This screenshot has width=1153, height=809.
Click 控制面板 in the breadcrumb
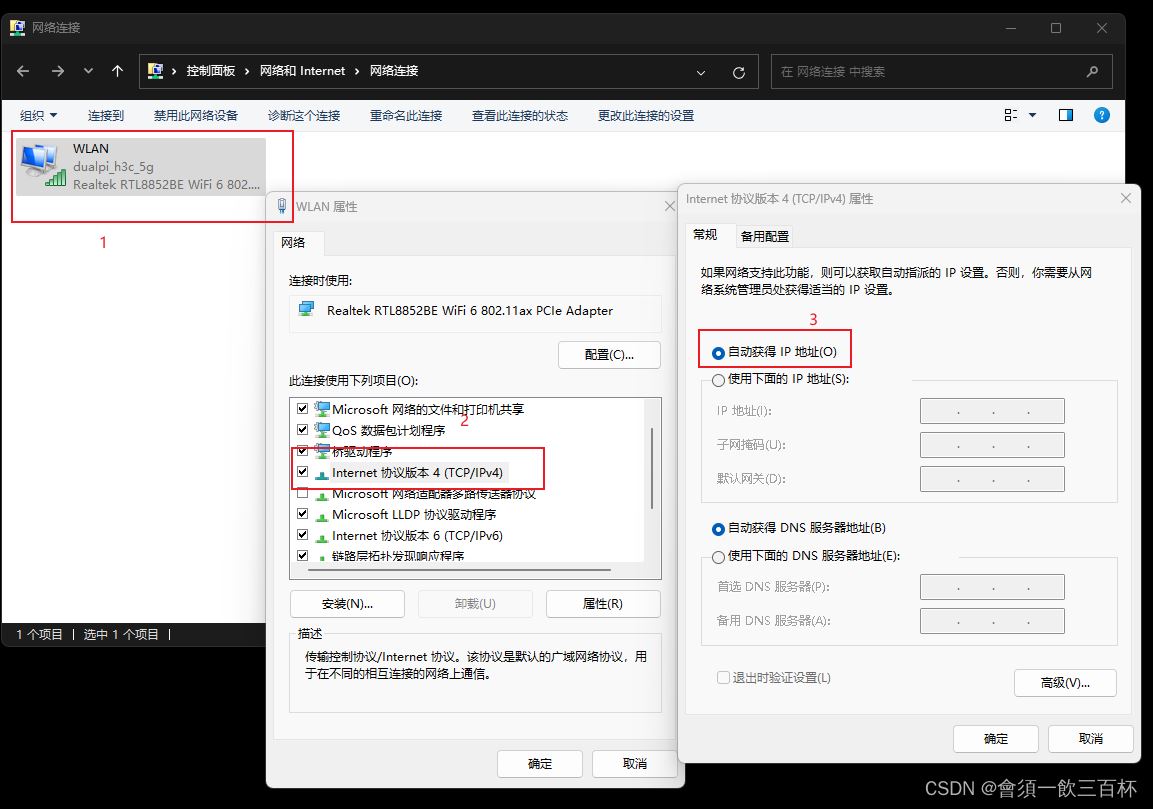click(210, 71)
